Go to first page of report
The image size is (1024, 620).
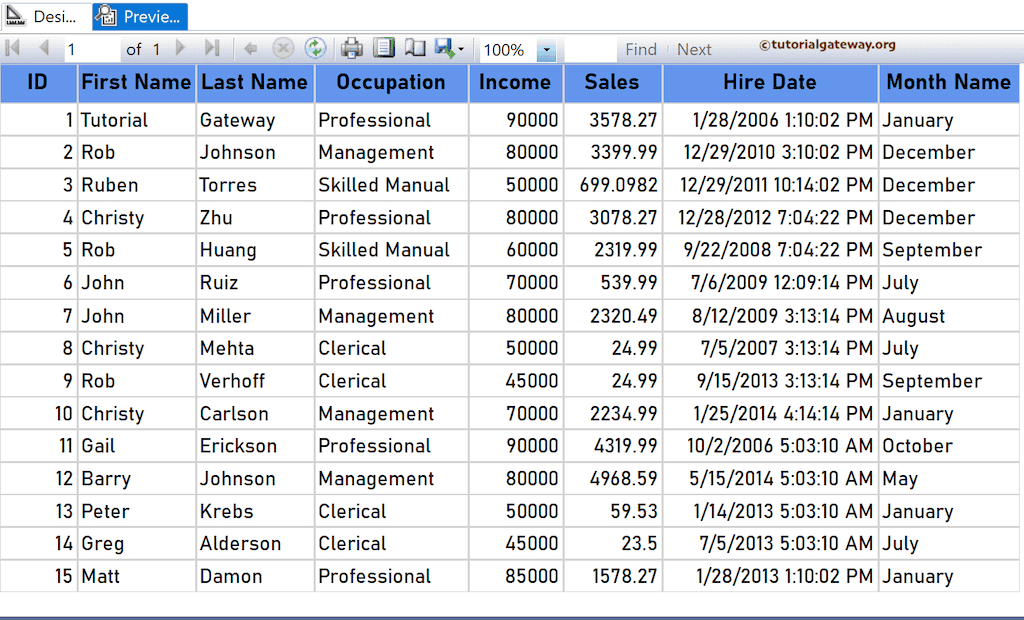12,48
